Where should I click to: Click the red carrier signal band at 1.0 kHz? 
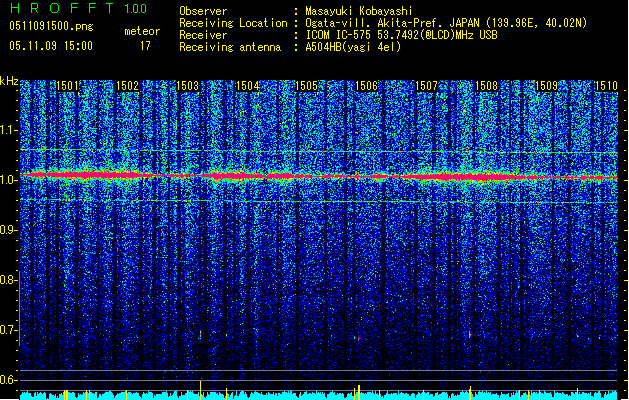pyautogui.click(x=319, y=176)
